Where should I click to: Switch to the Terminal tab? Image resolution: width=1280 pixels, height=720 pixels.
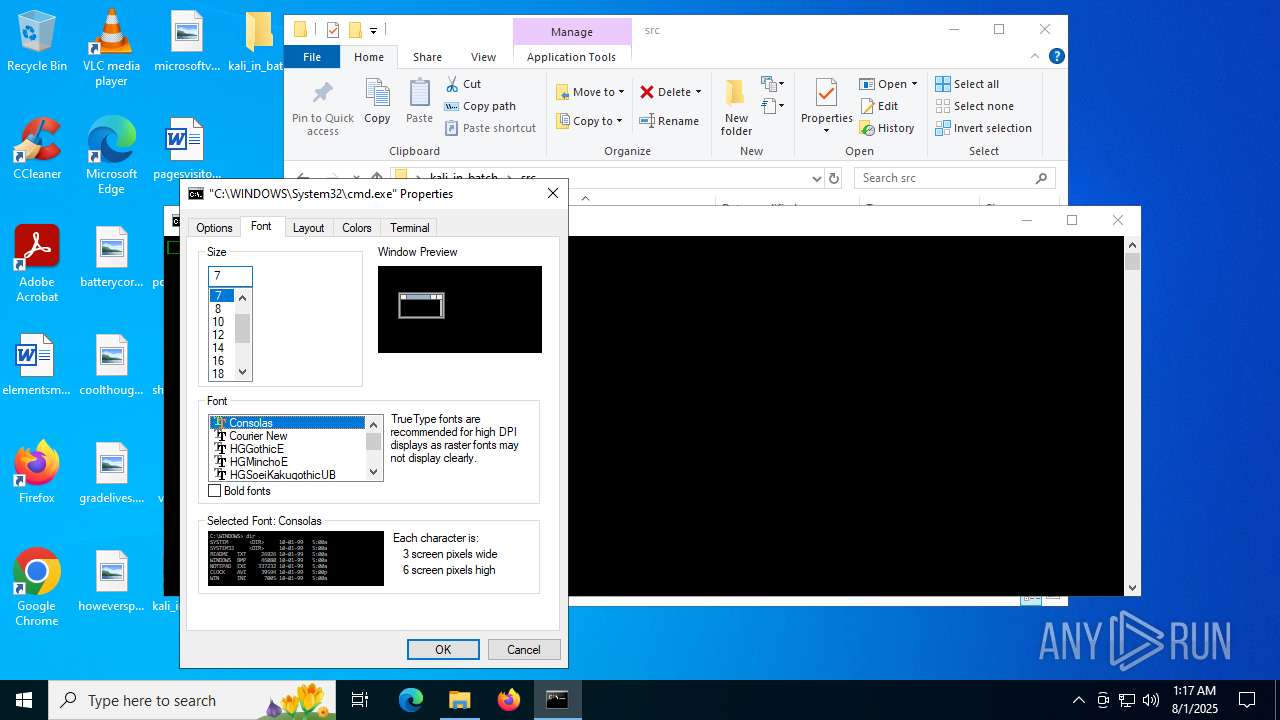pyautogui.click(x=410, y=228)
